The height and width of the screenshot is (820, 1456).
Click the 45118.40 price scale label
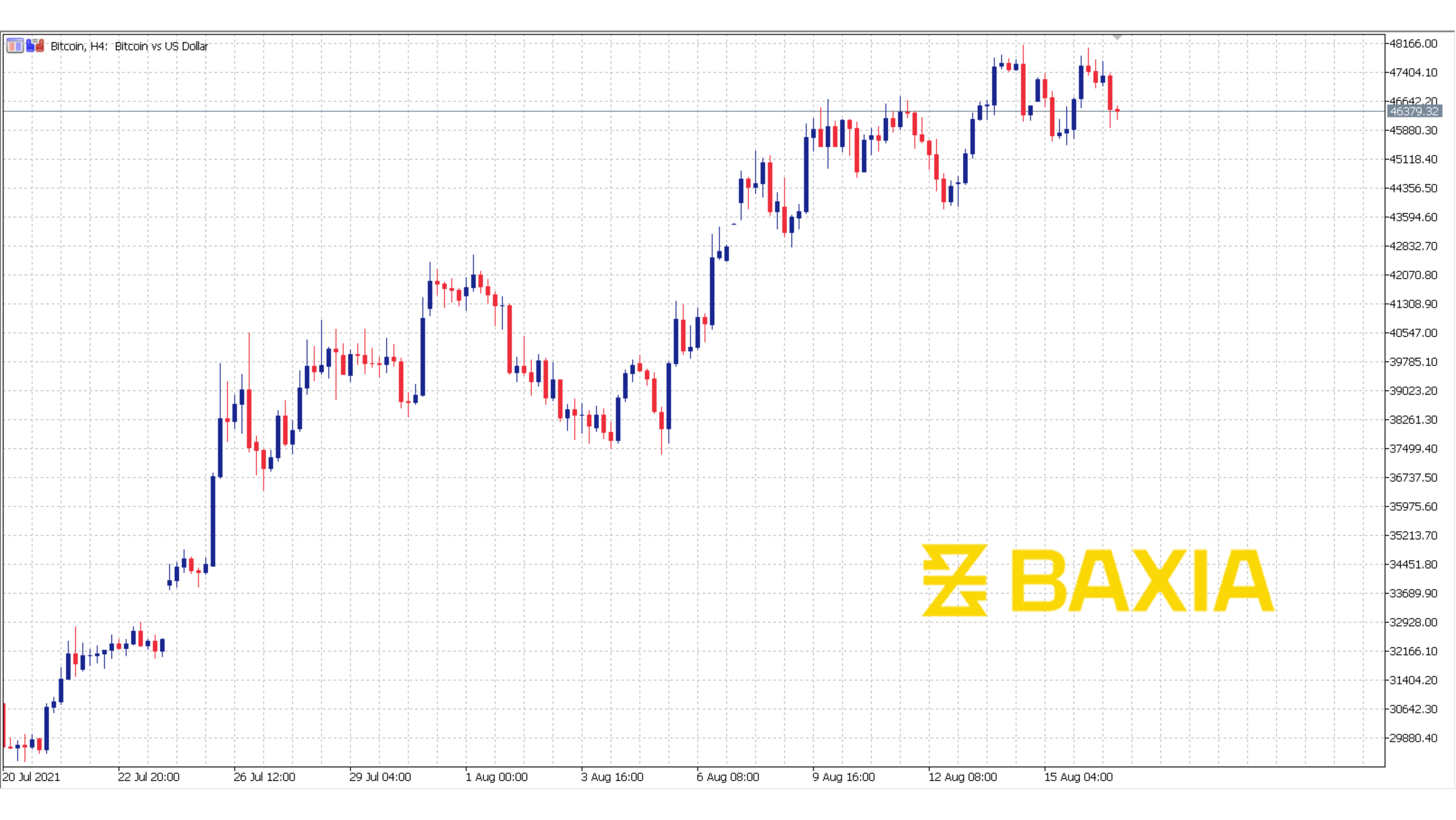point(1413,159)
